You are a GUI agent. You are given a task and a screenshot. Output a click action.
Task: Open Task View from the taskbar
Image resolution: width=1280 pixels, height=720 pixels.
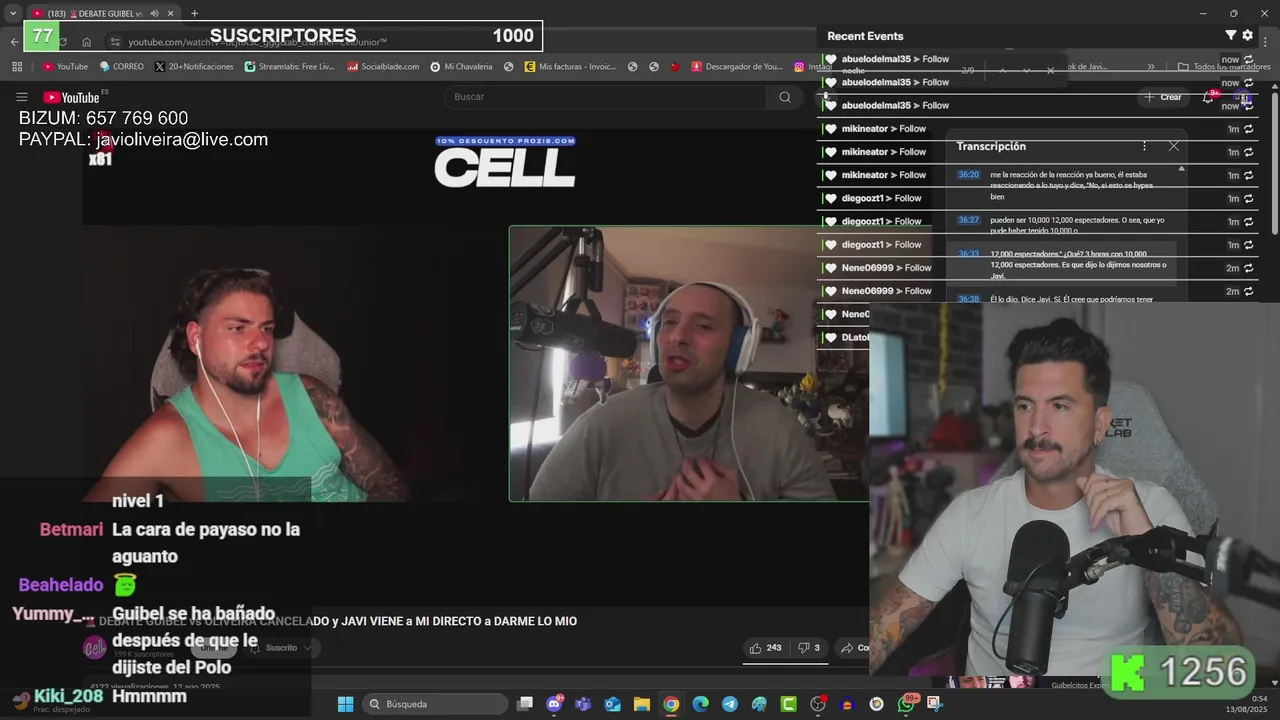coord(525,704)
